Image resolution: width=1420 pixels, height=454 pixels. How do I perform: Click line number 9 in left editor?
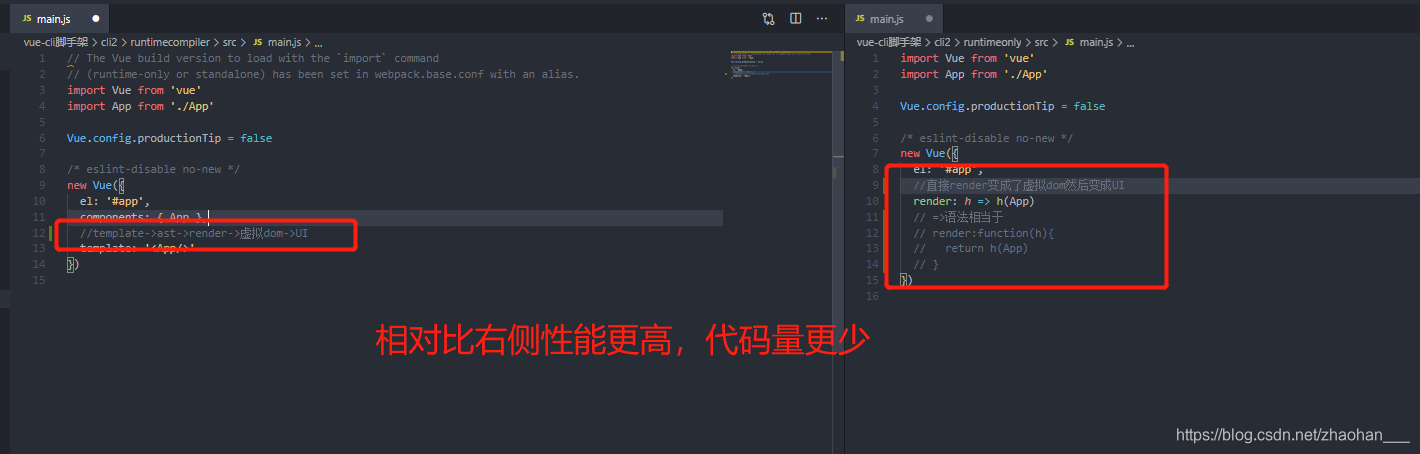[x=41, y=185]
